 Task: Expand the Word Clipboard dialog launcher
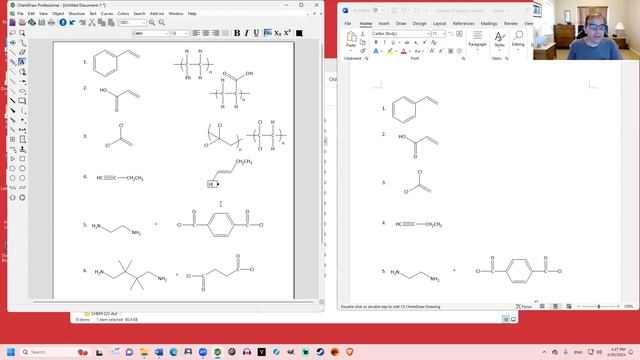tap(367, 59)
